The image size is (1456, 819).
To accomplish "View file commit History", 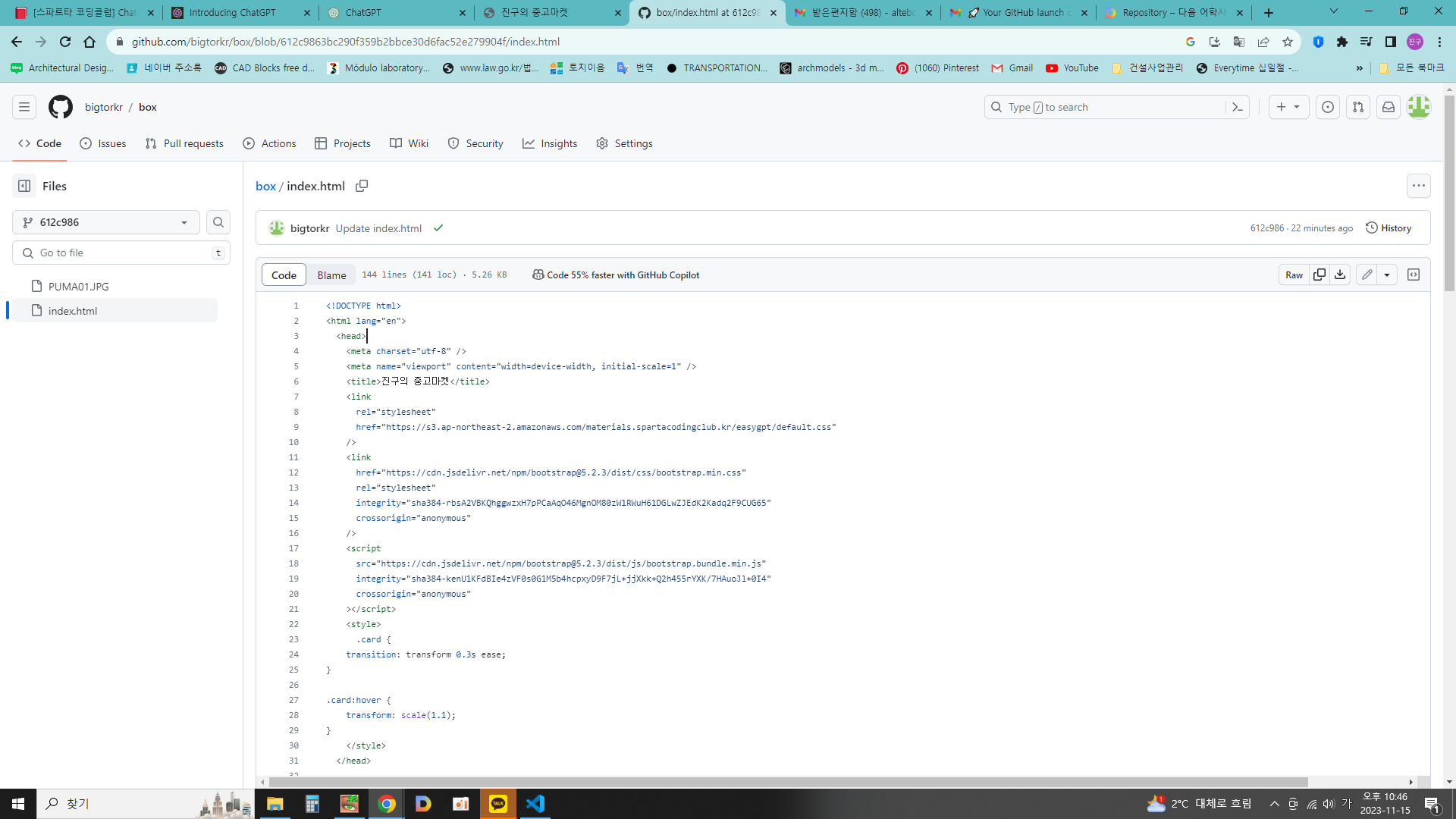I will (1389, 227).
